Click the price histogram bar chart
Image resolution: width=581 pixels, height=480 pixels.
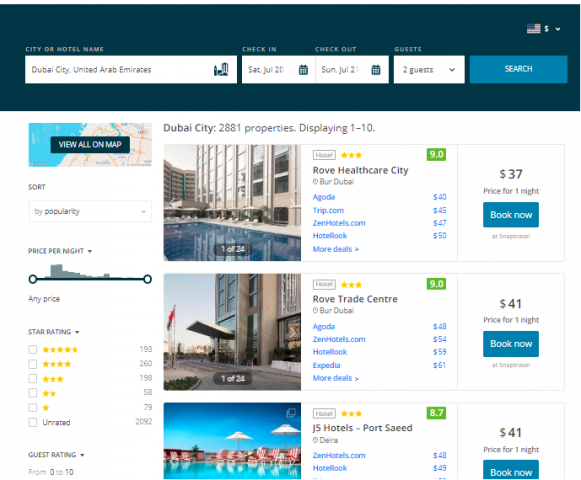pos(90,271)
